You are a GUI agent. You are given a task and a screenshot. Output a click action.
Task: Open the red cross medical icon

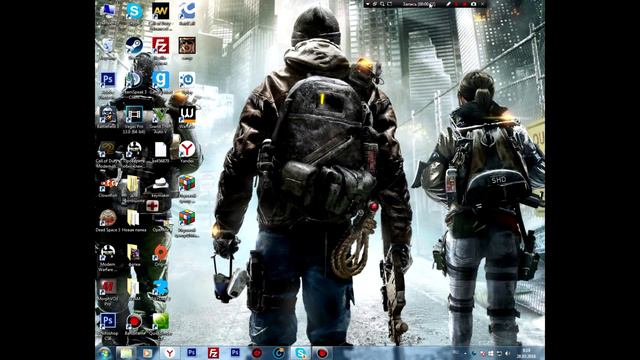(153, 206)
